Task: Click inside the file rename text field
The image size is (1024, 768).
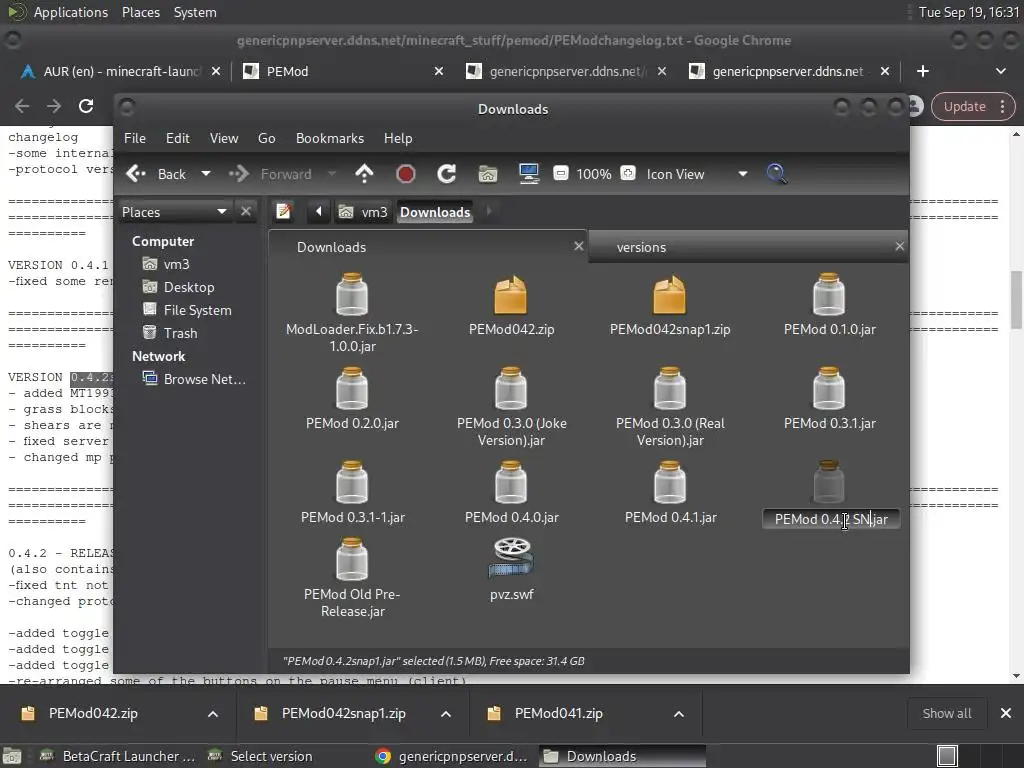Action: [831, 519]
